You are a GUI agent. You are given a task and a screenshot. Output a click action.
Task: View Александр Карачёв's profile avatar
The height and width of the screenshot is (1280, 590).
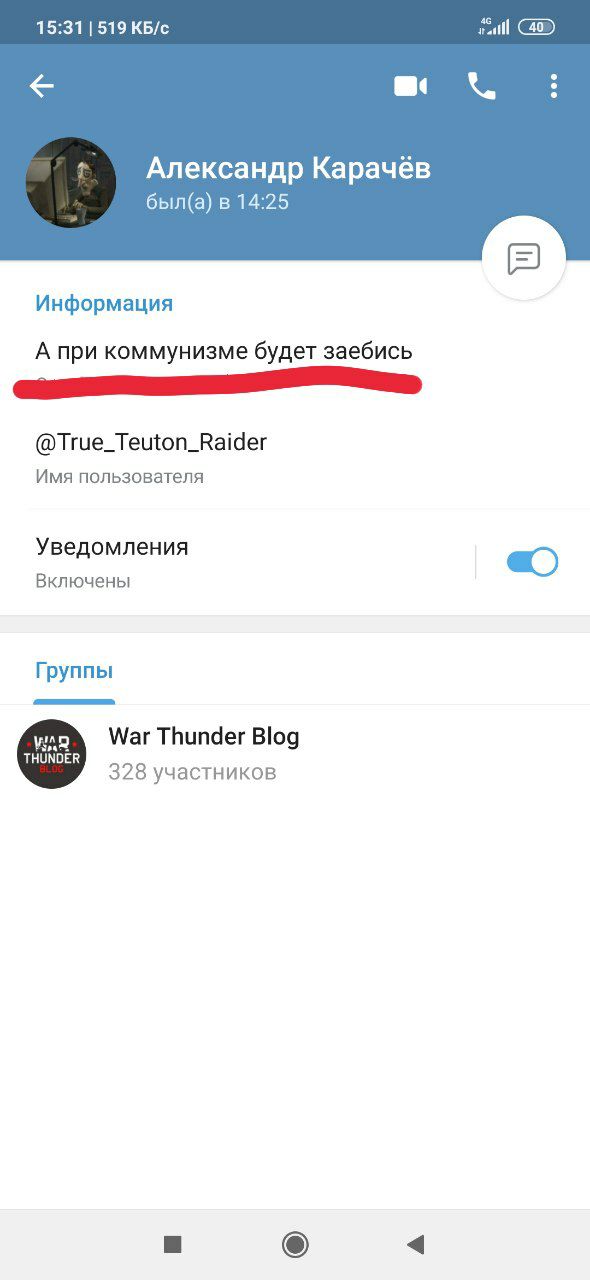pos(70,183)
